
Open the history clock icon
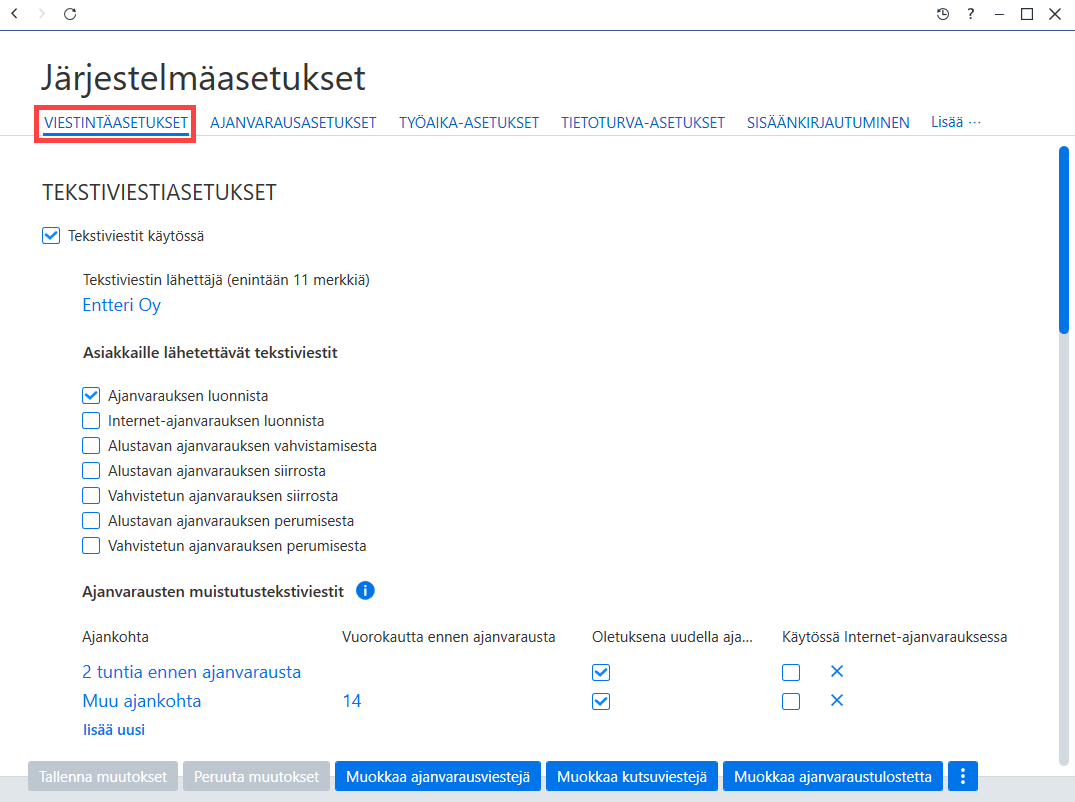pyautogui.click(x=943, y=14)
